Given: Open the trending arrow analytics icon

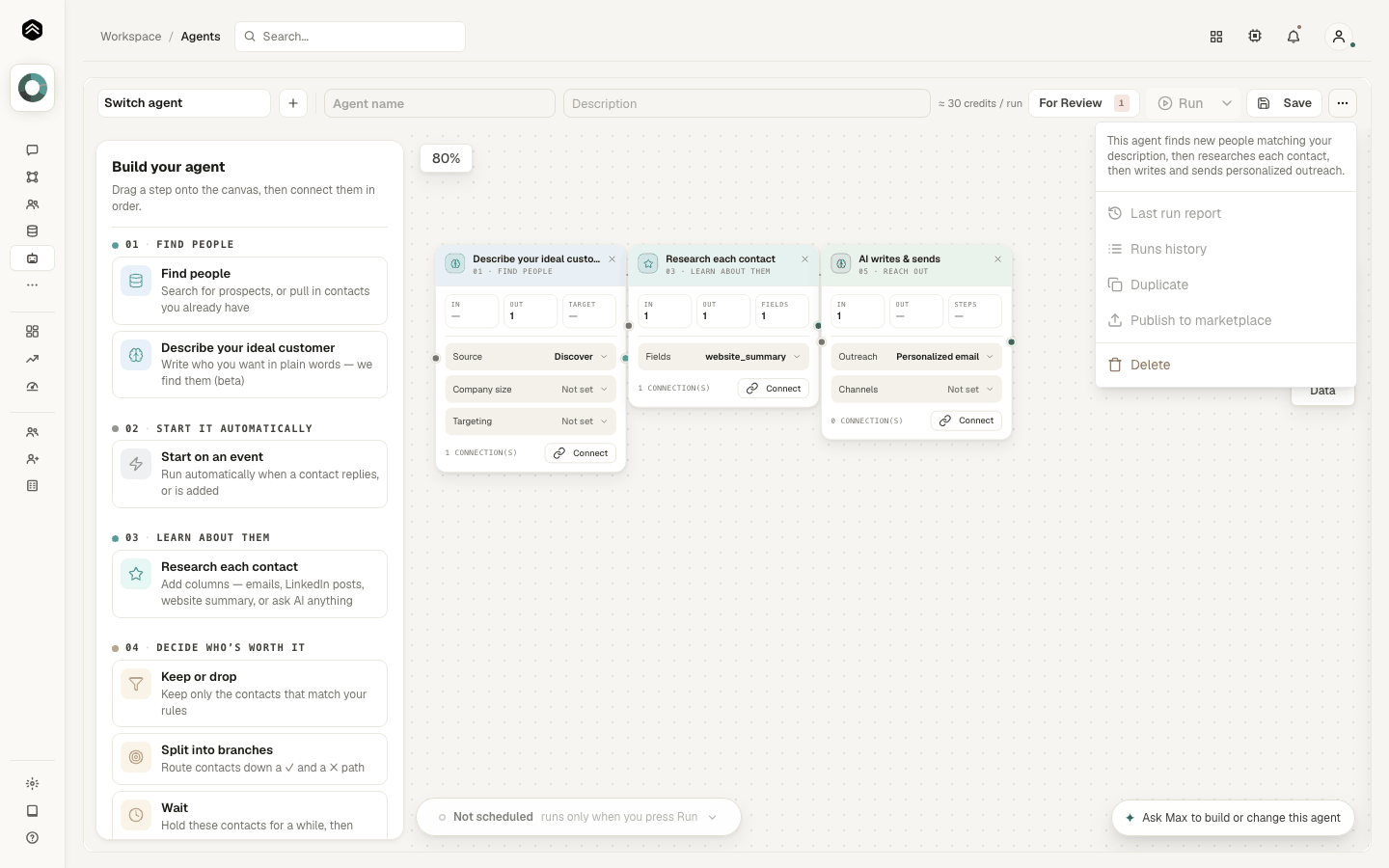Looking at the screenshot, I should (32, 359).
